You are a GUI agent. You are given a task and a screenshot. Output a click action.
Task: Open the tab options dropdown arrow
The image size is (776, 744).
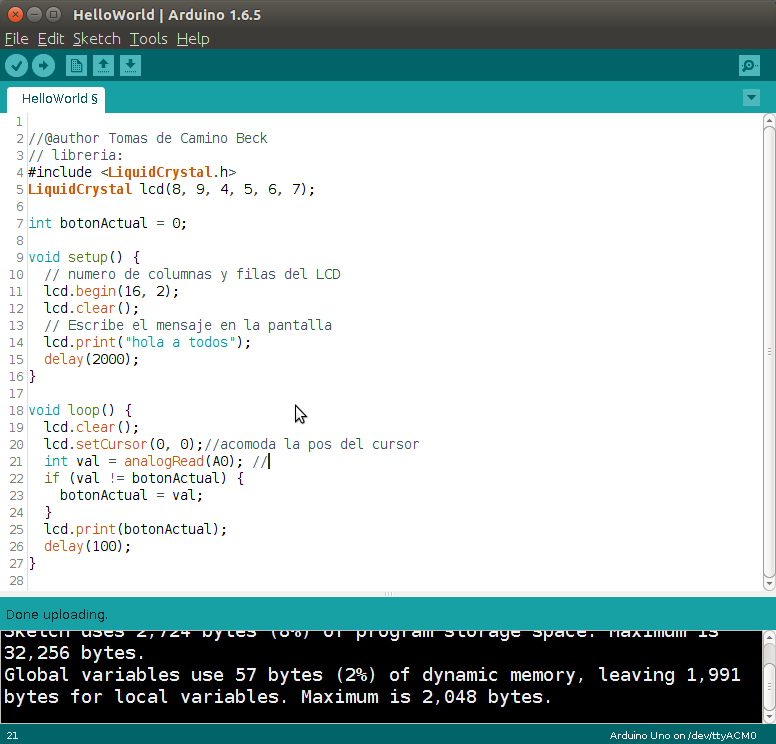(x=751, y=98)
